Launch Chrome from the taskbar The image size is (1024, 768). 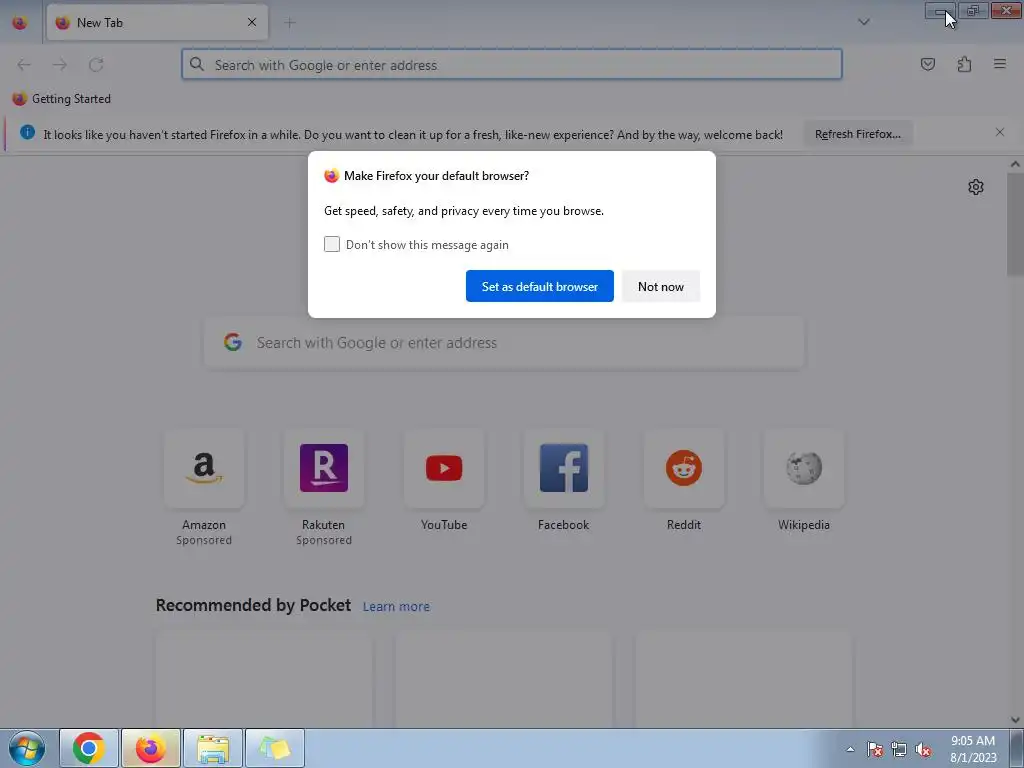pos(89,748)
